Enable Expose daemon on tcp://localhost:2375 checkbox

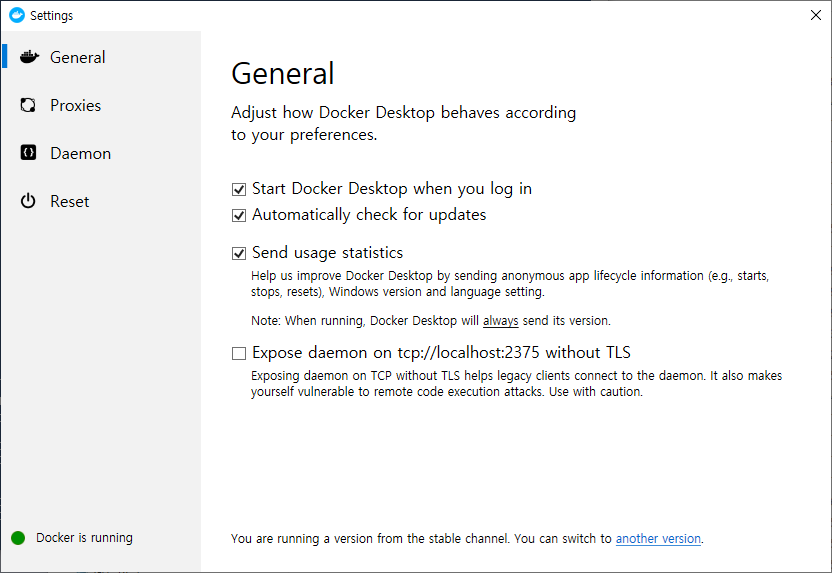pyautogui.click(x=239, y=353)
